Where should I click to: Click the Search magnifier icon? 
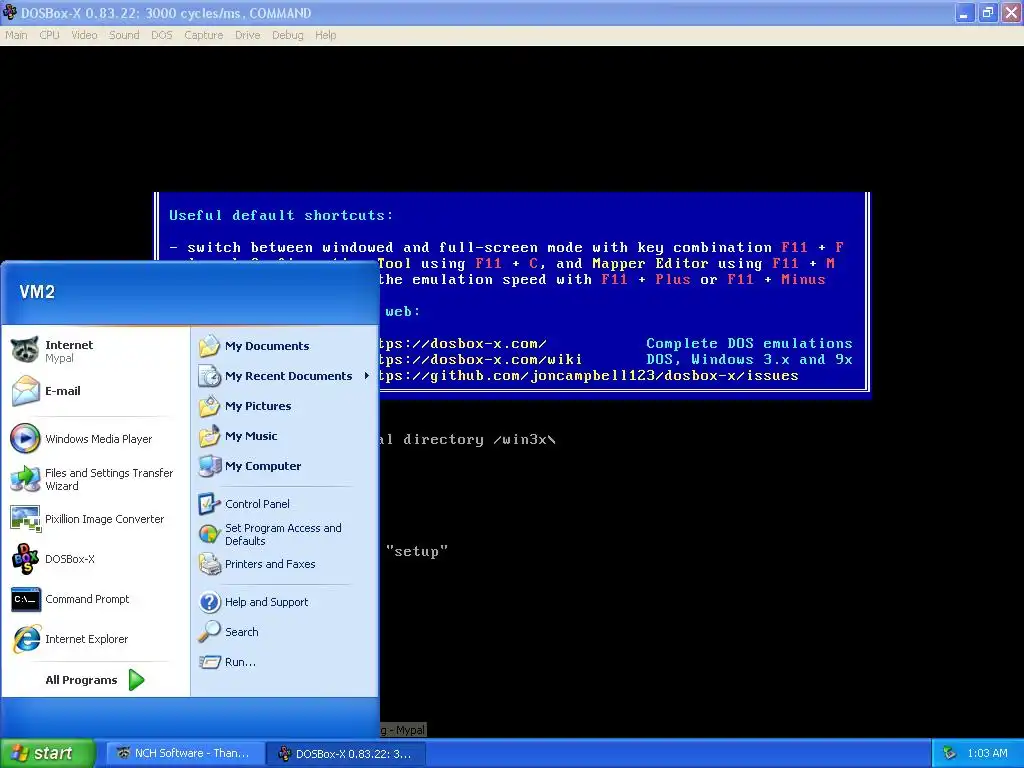[210, 632]
